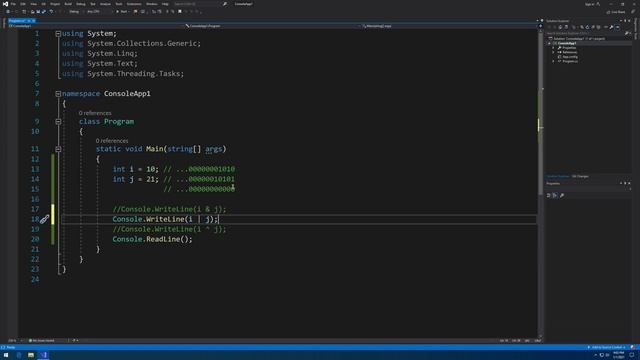Open the Windows Action Center icon
The width and height of the screenshot is (640, 360).
pos(632,355)
